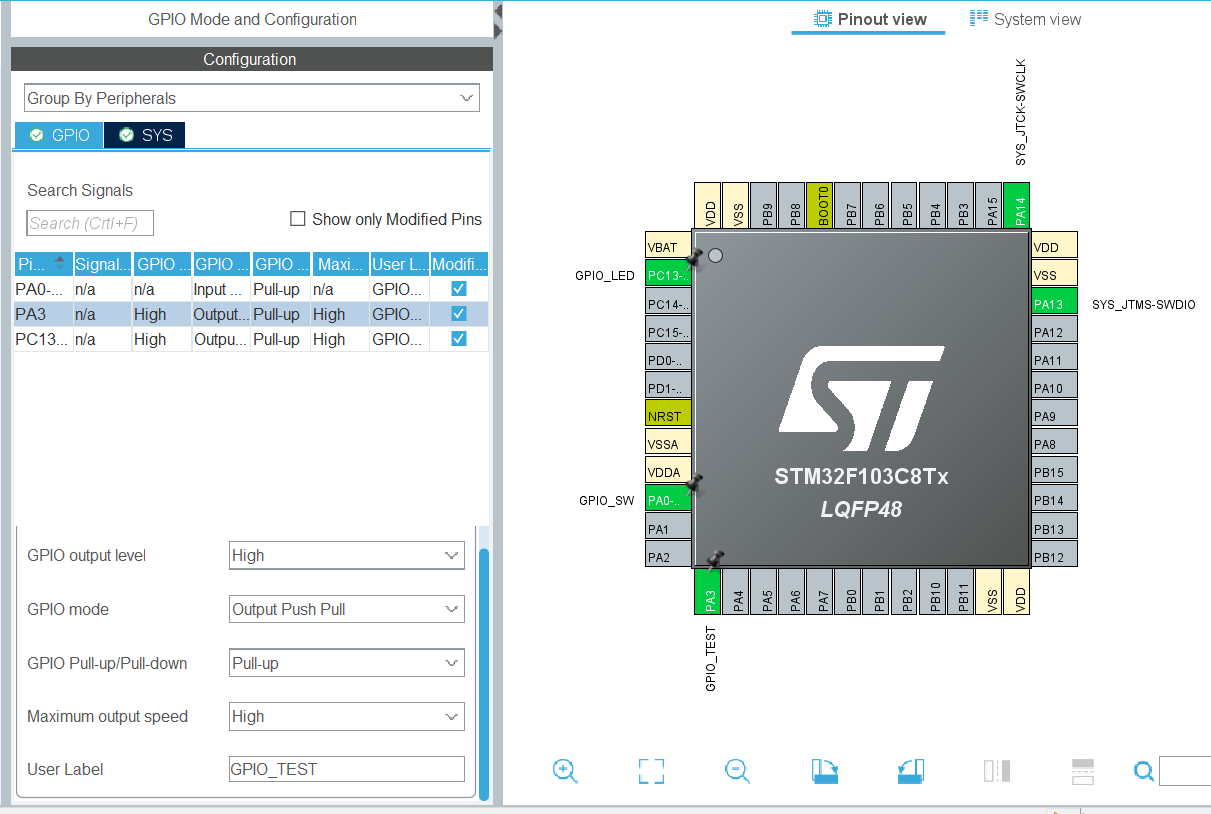Click the PA15 pin
1211x814 pixels.
pos(988,207)
